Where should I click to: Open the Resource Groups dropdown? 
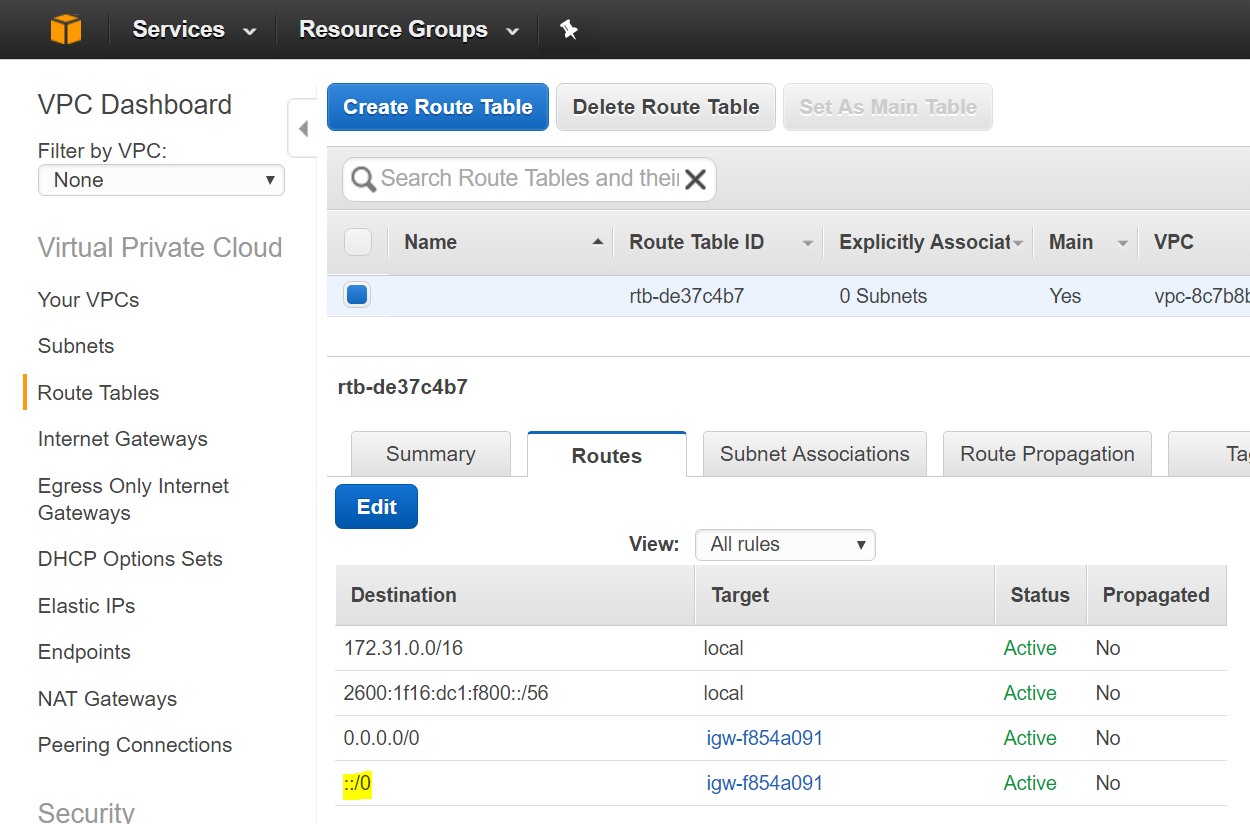click(x=410, y=30)
